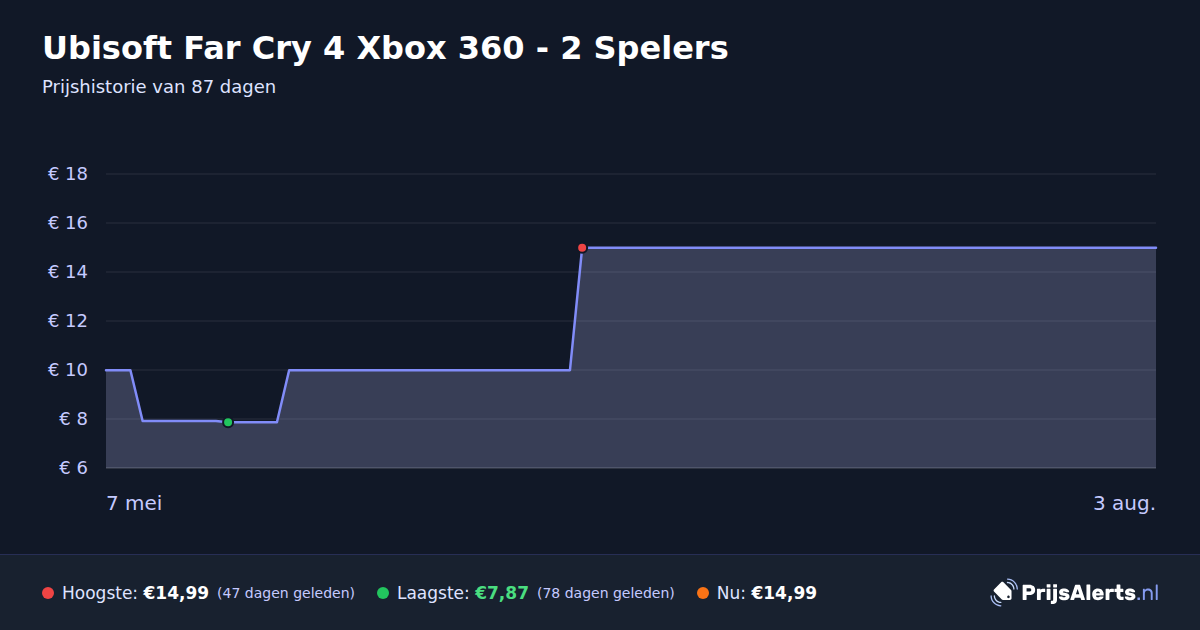The width and height of the screenshot is (1200, 630).
Task: Click the green Laagste legend dot
Action: point(383,593)
